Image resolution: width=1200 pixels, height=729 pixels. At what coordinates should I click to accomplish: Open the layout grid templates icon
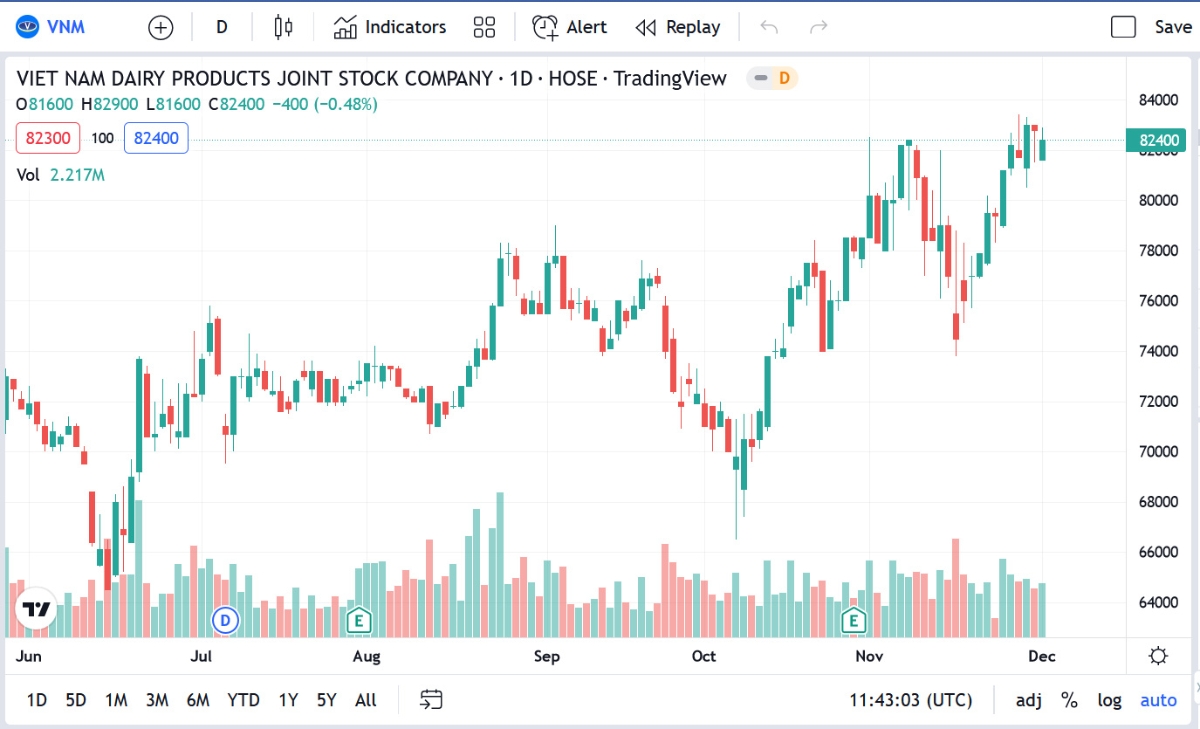click(x=484, y=27)
